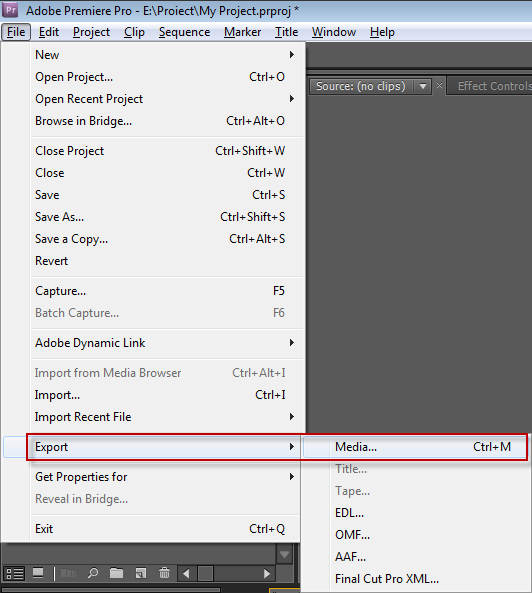The image size is (532, 593).
Task: Create a New Bin folder icon
Action: point(116,574)
